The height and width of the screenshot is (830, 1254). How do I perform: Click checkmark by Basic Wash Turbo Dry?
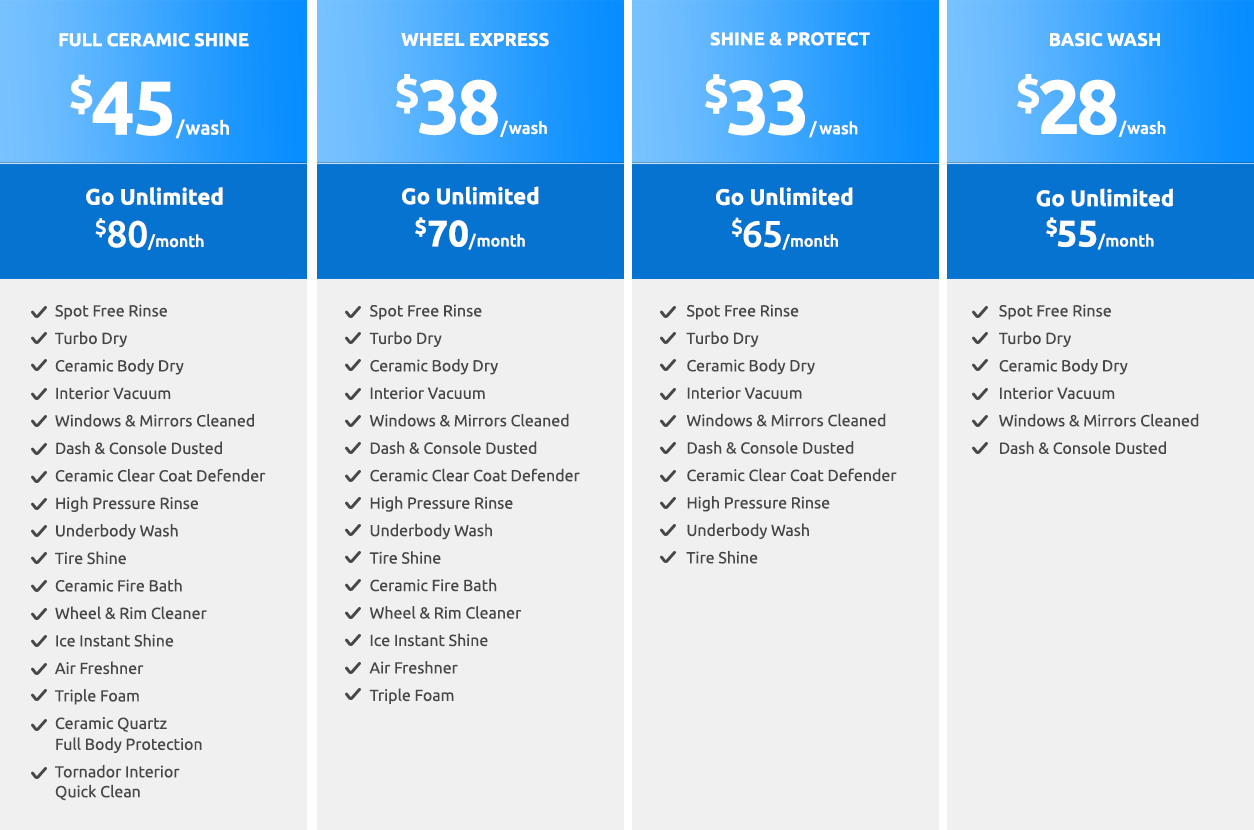(981, 339)
